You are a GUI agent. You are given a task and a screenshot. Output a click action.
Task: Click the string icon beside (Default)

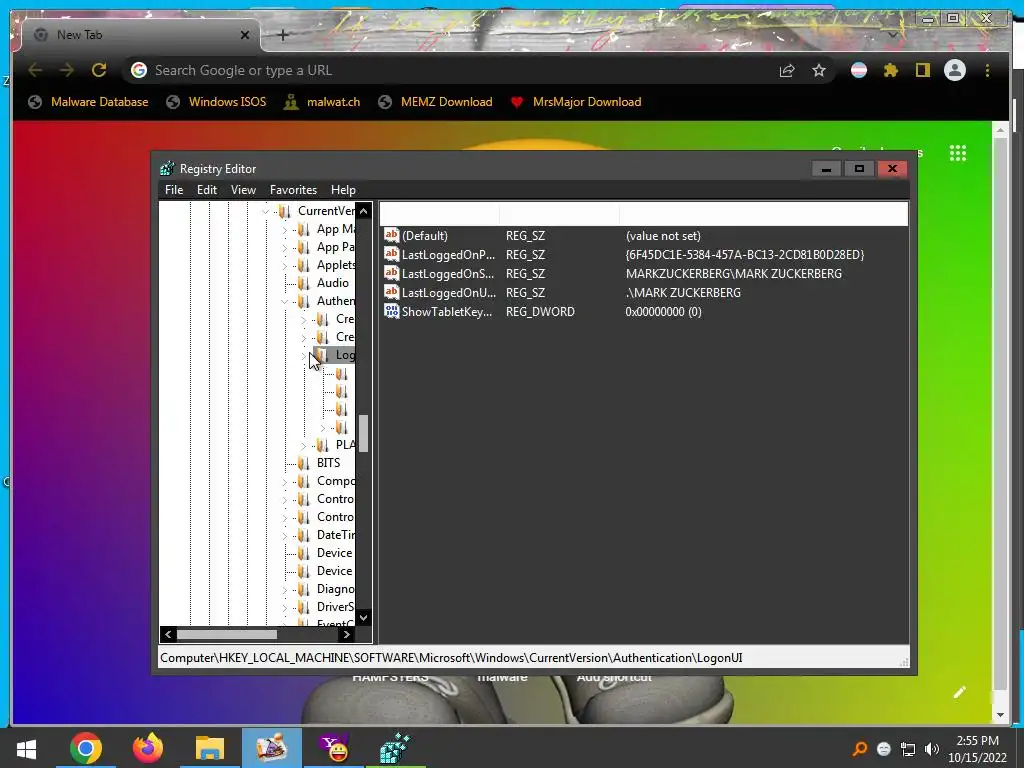click(x=391, y=235)
